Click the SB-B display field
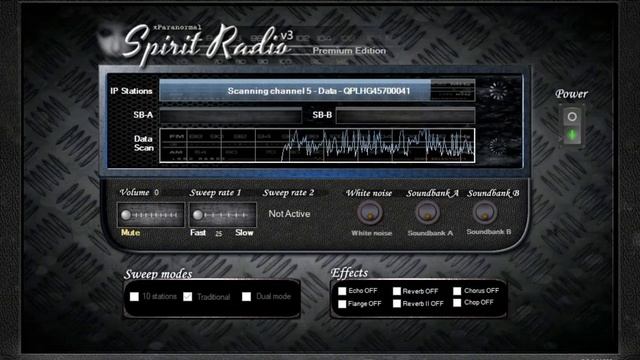 (x=405, y=116)
